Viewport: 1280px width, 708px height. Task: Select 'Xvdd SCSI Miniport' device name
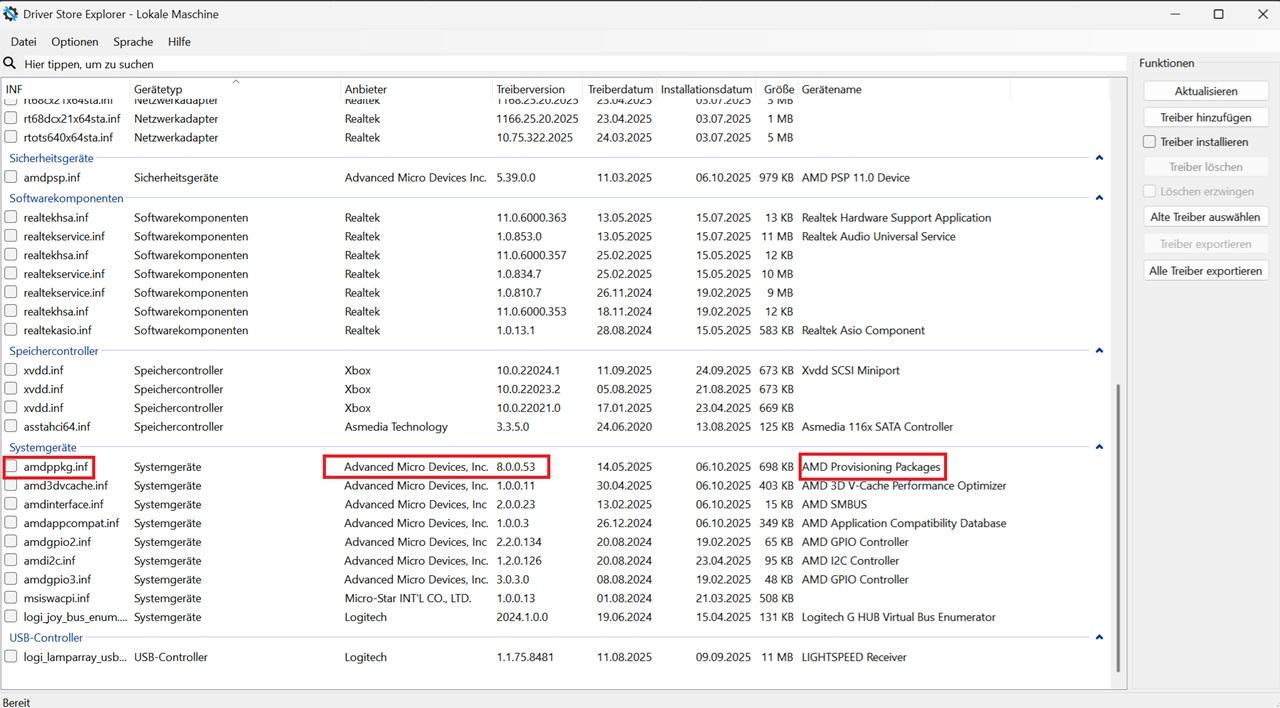[851, 371]
